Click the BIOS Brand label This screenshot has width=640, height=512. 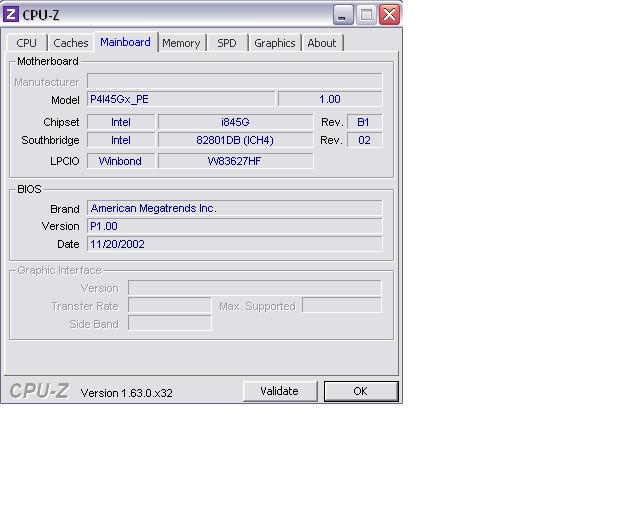(x=64, y=209)
